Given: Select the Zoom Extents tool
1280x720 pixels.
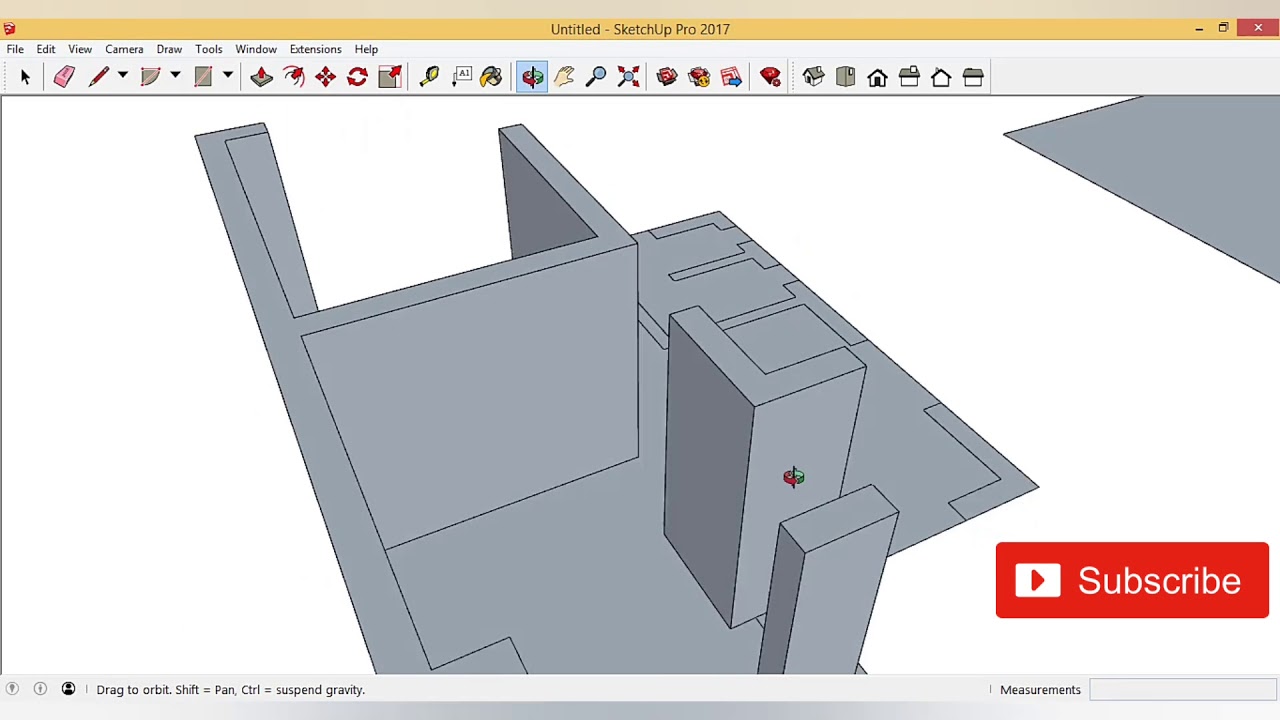Looking at the screenshot, I should pos(628,77).
